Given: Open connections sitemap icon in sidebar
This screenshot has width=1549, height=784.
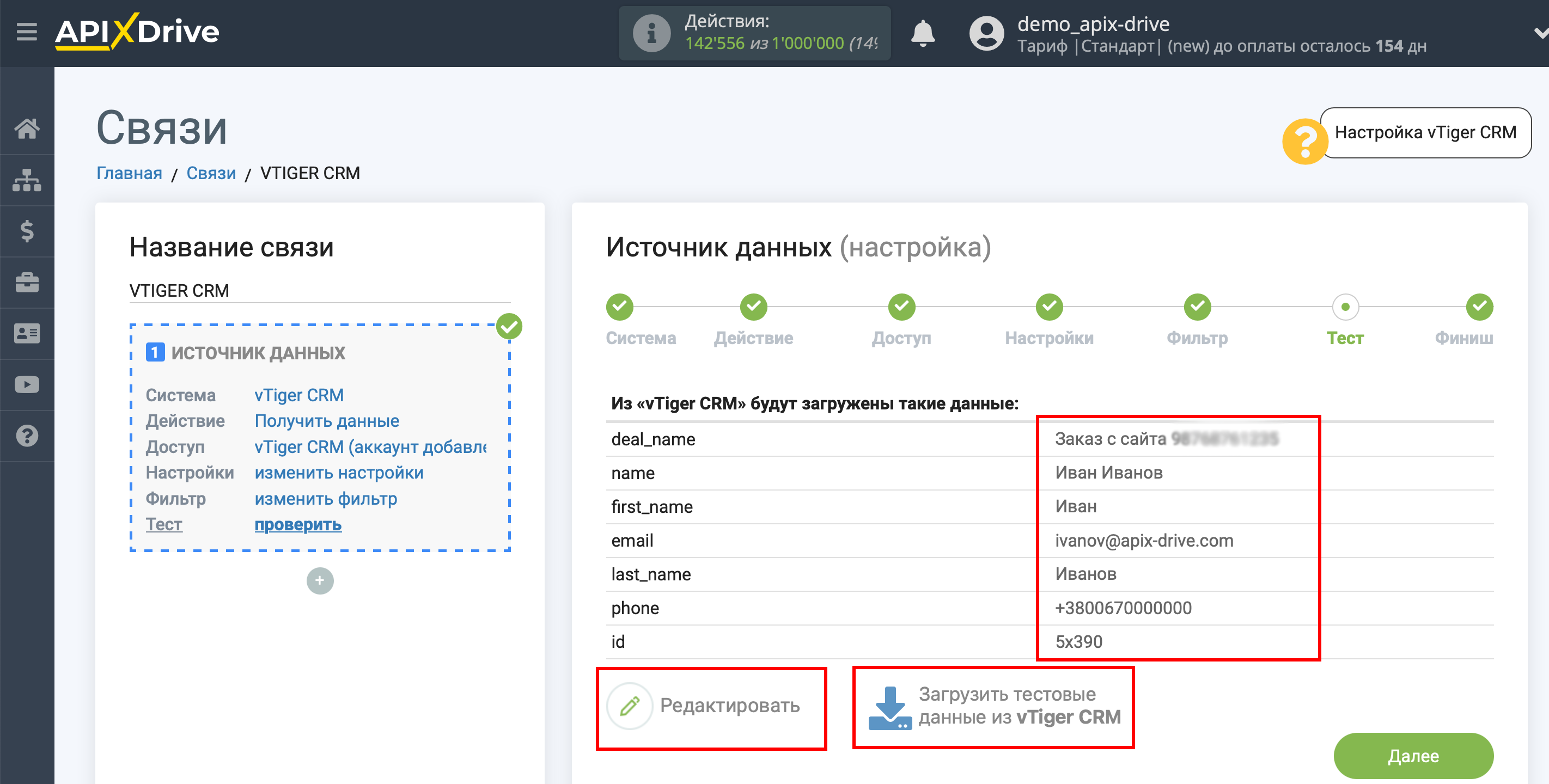Looking at the screenshot, I should [x=27, y=180].
